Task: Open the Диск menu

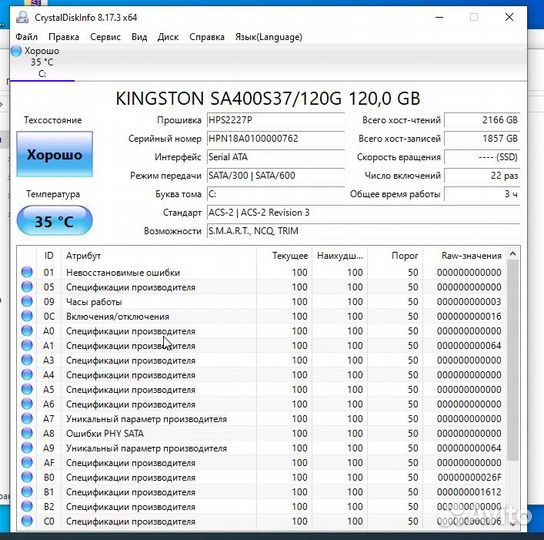Action: (x=168, y=37)
